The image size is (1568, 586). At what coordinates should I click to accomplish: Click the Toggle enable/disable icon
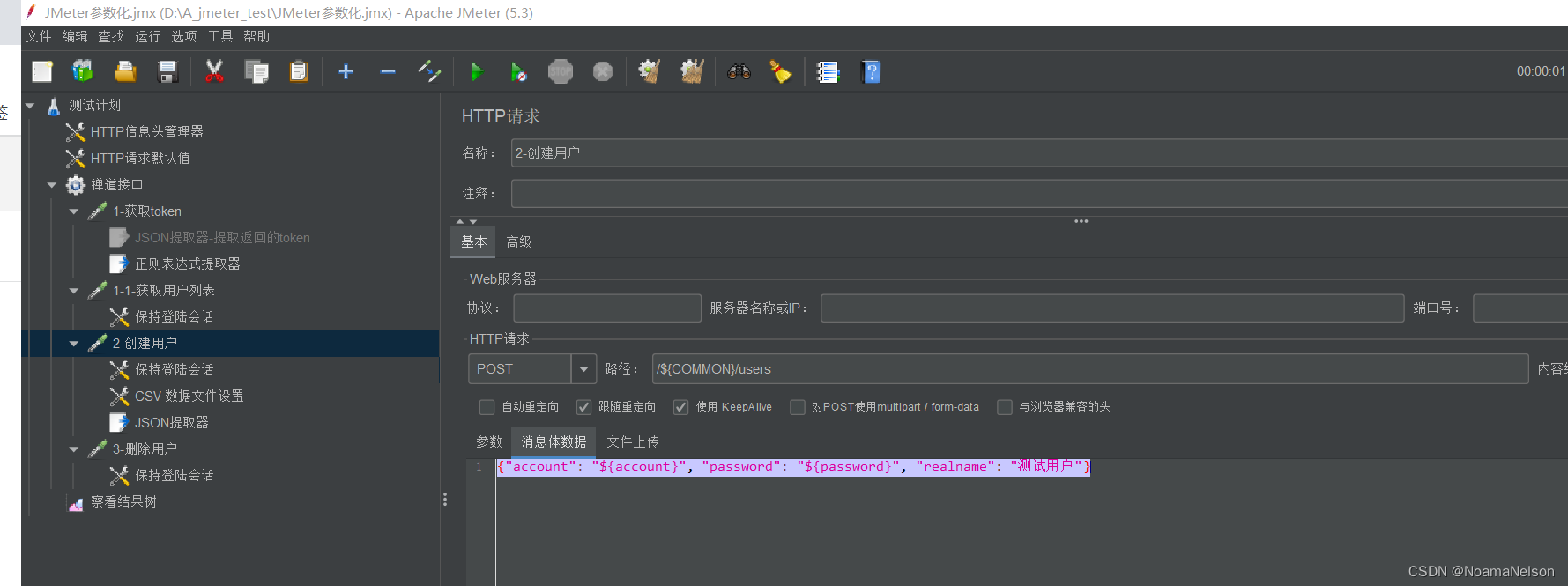coord(429,71)
